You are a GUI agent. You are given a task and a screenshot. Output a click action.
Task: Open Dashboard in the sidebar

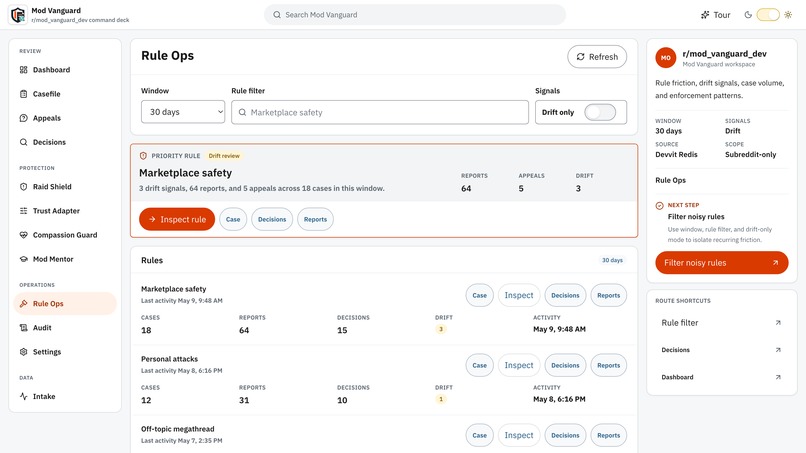(x=65, y=70)
